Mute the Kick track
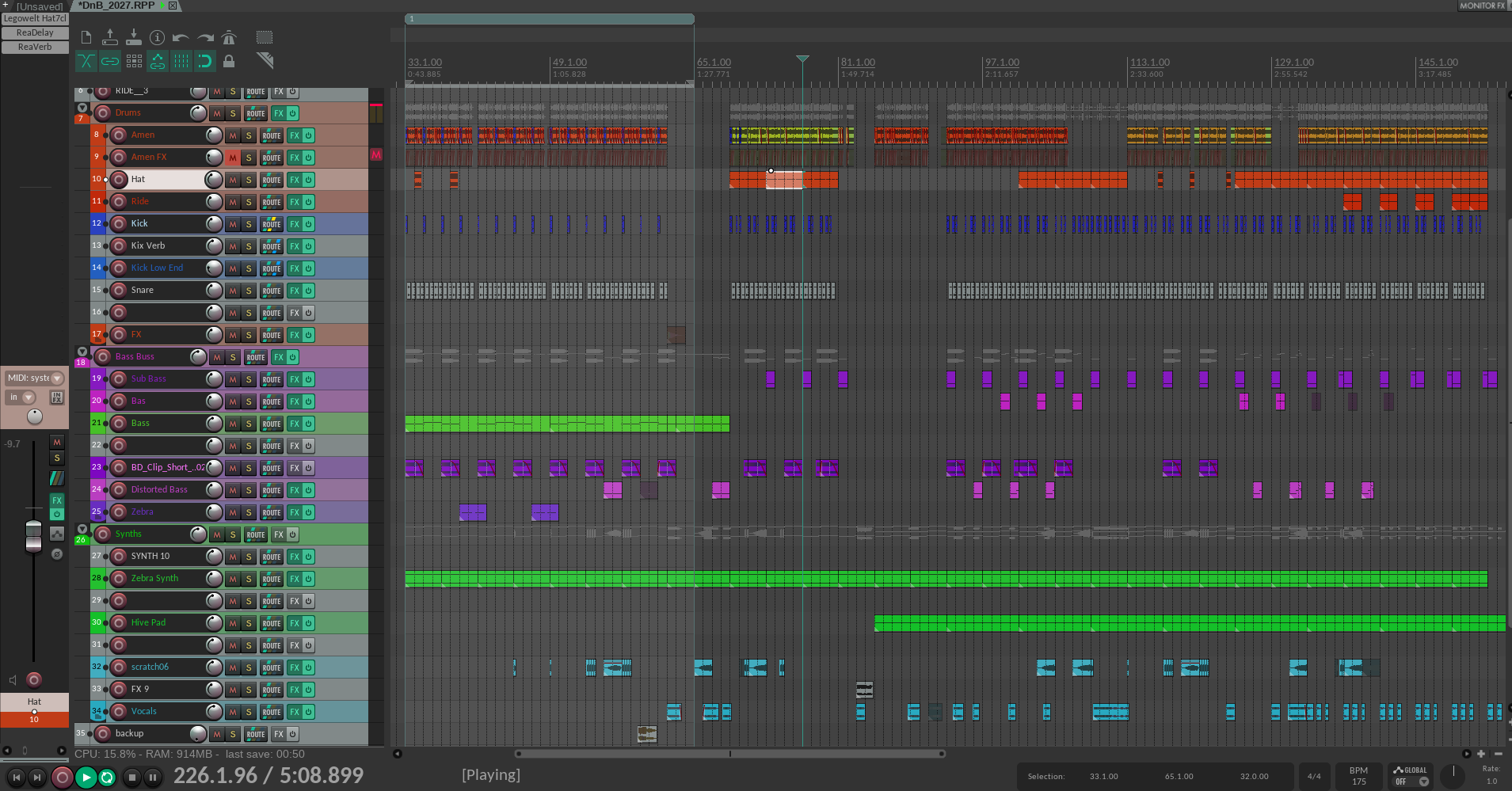1512x791 pixels. point(233,224)
